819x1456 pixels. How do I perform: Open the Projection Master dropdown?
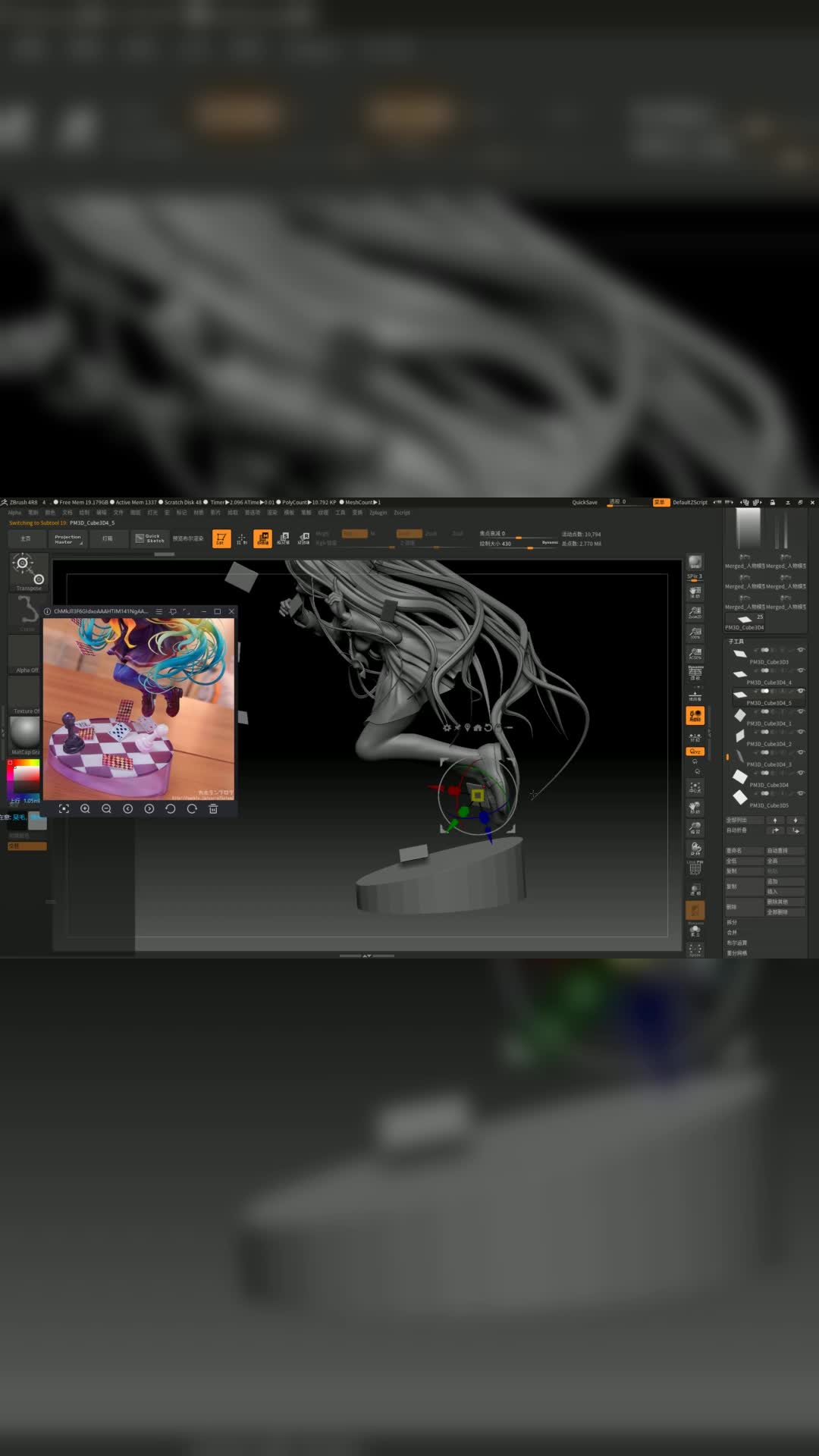pyautogui.click(x=67, y=539)
